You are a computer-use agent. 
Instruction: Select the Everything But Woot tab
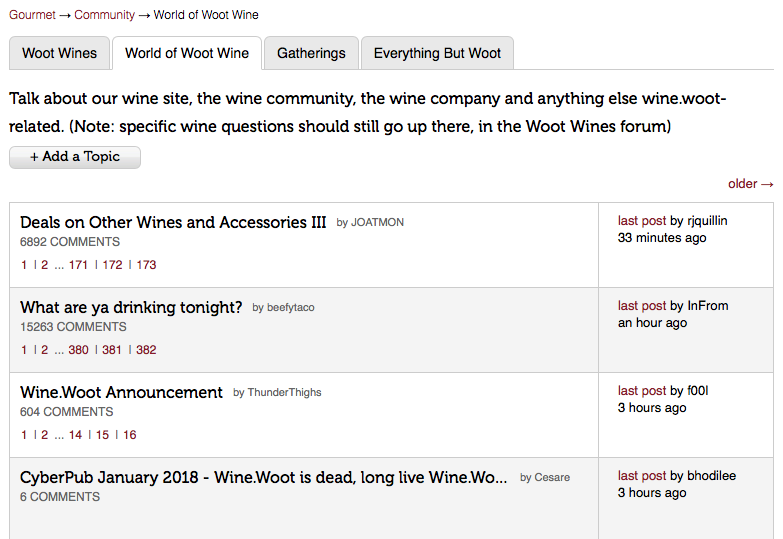tap(437, 53)
